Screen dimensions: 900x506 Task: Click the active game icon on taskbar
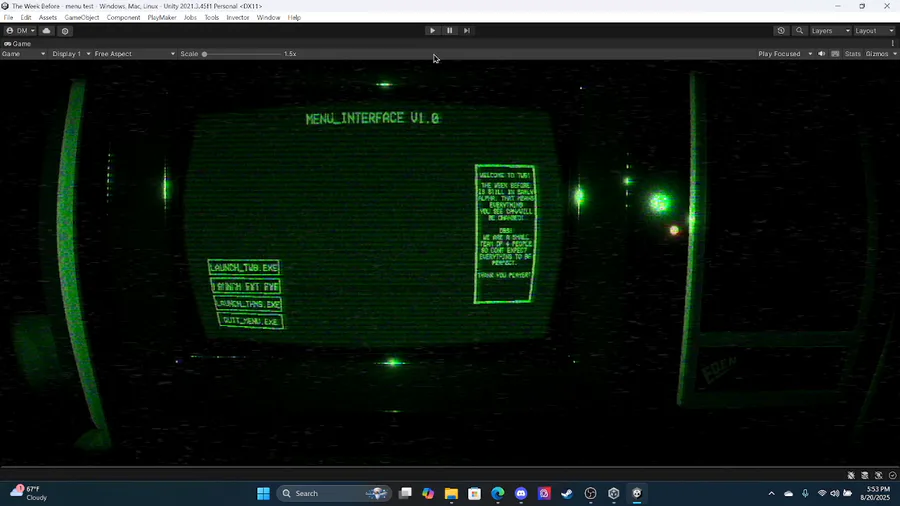tap(637, 493)
